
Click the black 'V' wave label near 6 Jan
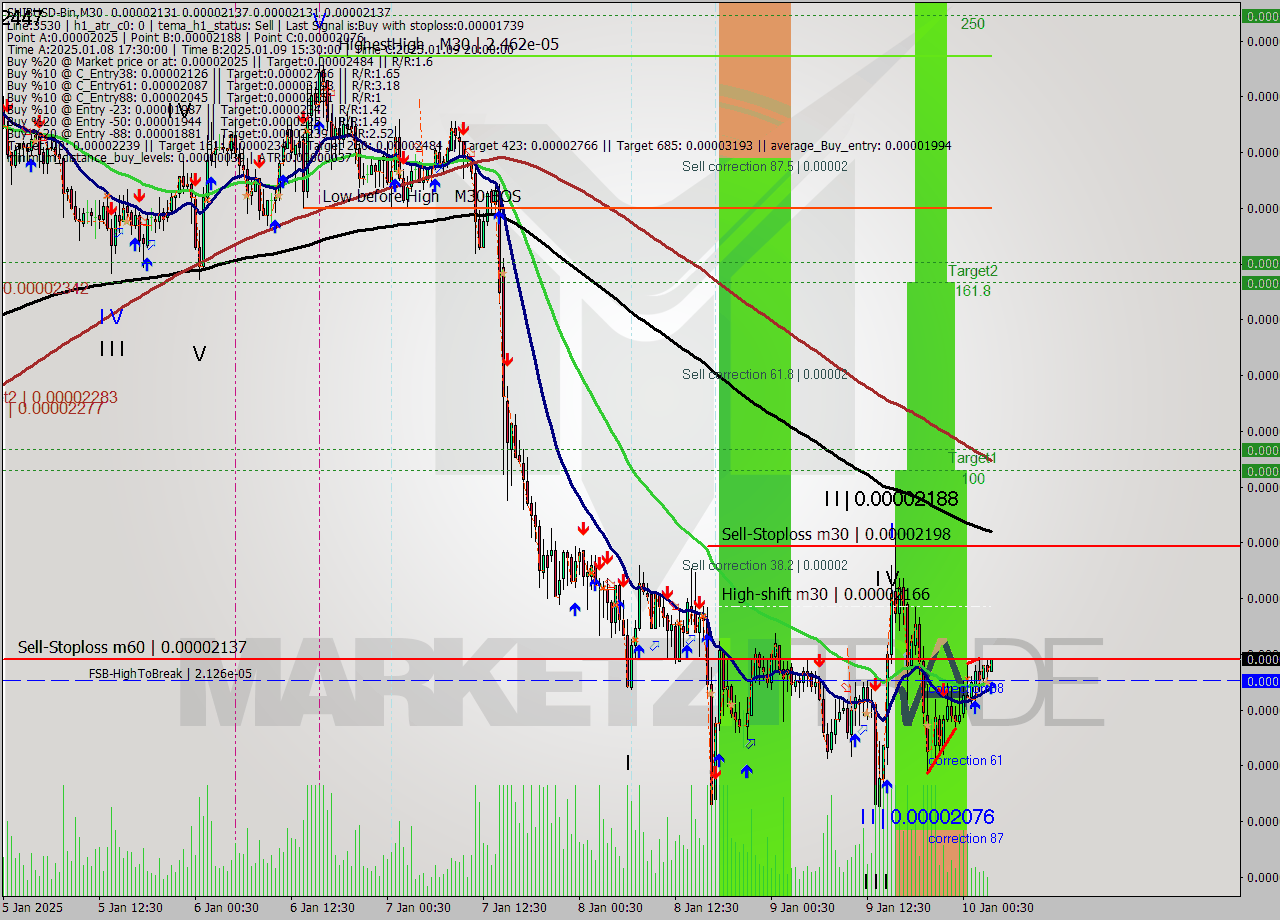(199, 354)
